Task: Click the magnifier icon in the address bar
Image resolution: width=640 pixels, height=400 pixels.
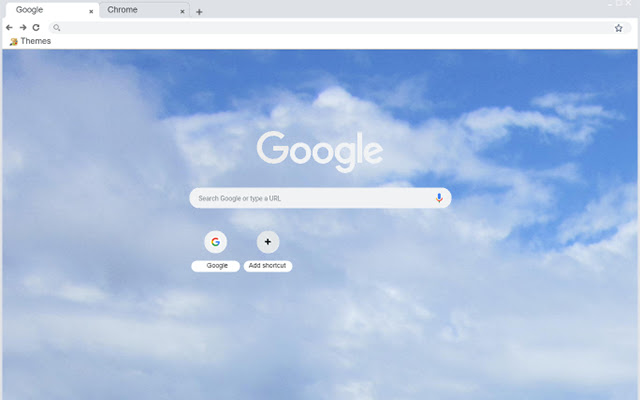Action: tap(57, 28)
